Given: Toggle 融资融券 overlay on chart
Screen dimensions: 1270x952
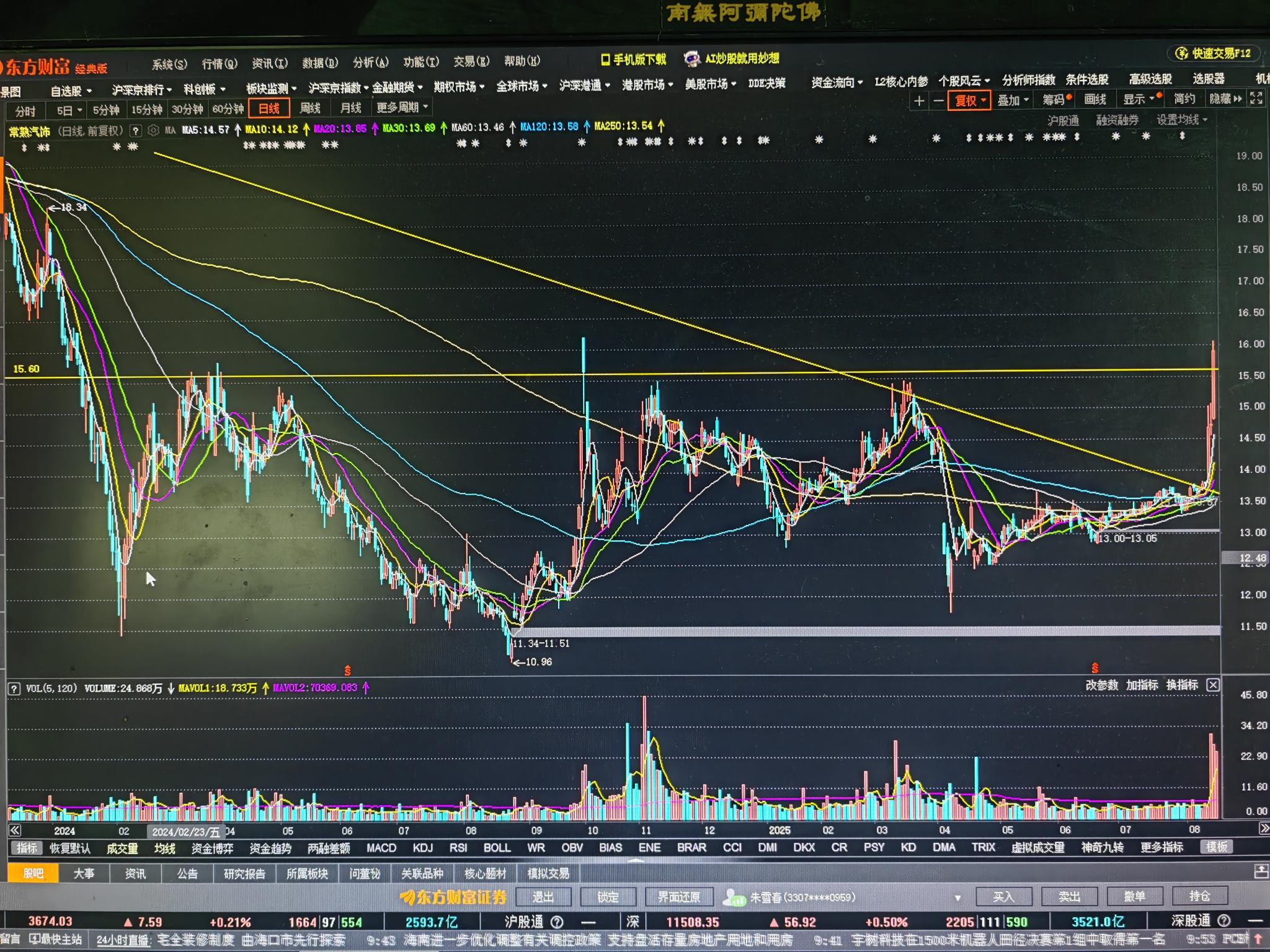Looking at the screenshot, I should point(1117,120).
